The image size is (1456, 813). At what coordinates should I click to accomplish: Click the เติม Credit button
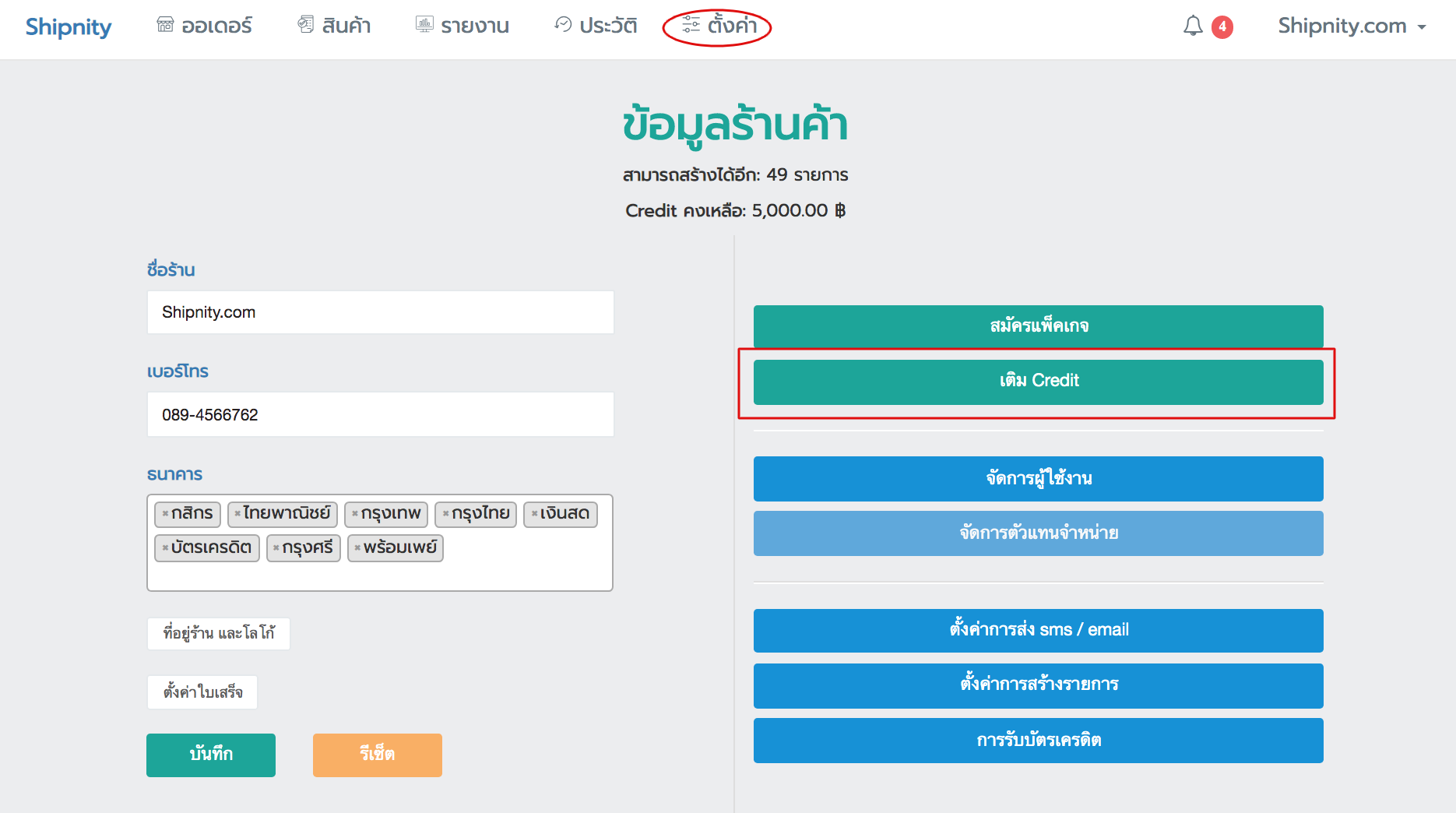[1039, 382]
